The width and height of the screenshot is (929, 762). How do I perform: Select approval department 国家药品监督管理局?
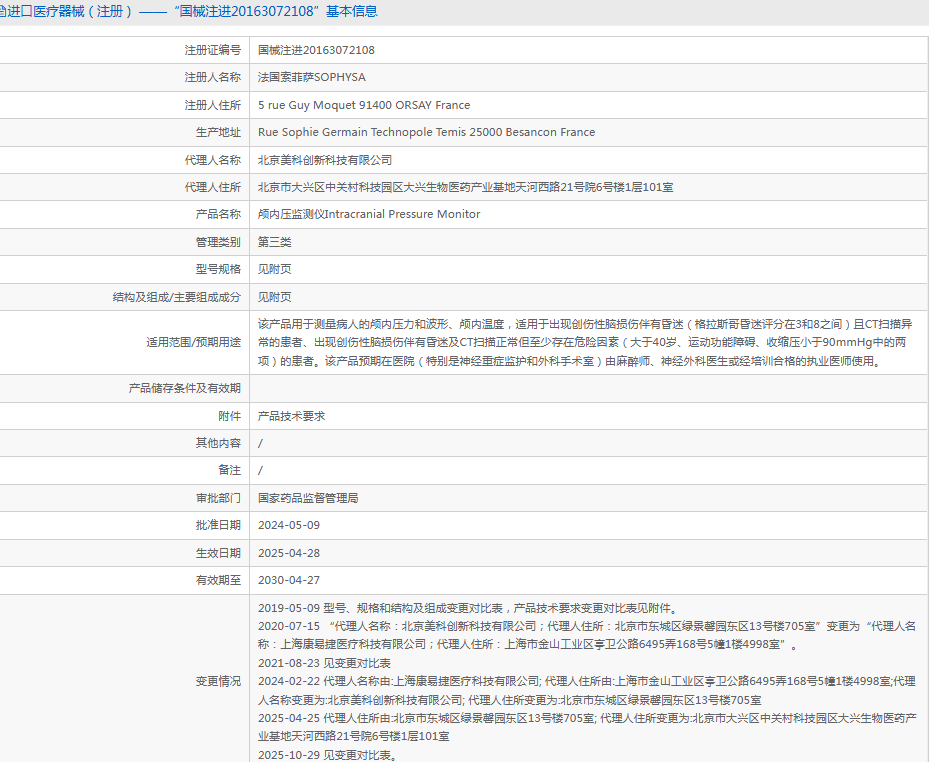click(307, 498)
